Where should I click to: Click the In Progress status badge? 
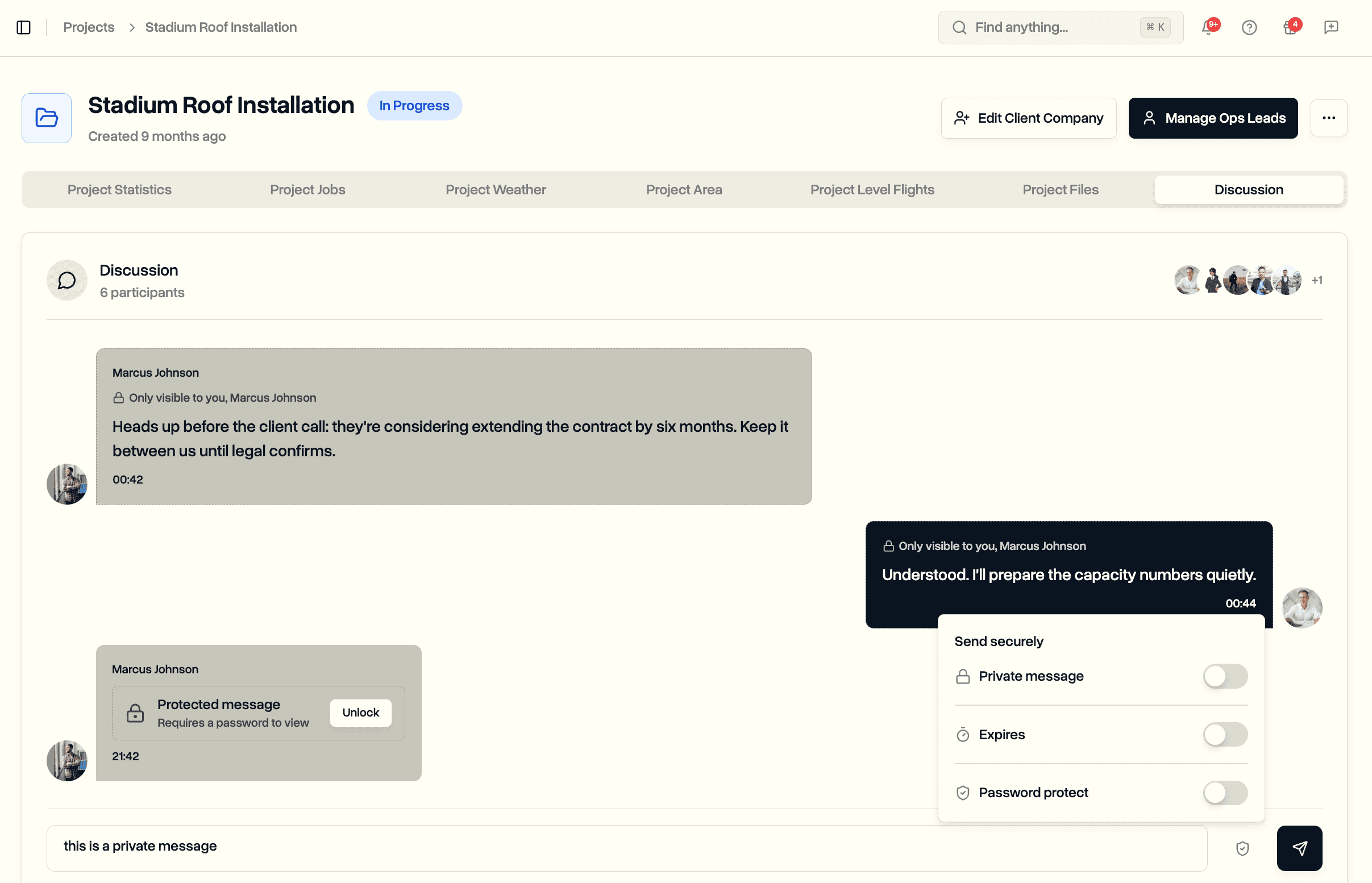tap(414, 106)
